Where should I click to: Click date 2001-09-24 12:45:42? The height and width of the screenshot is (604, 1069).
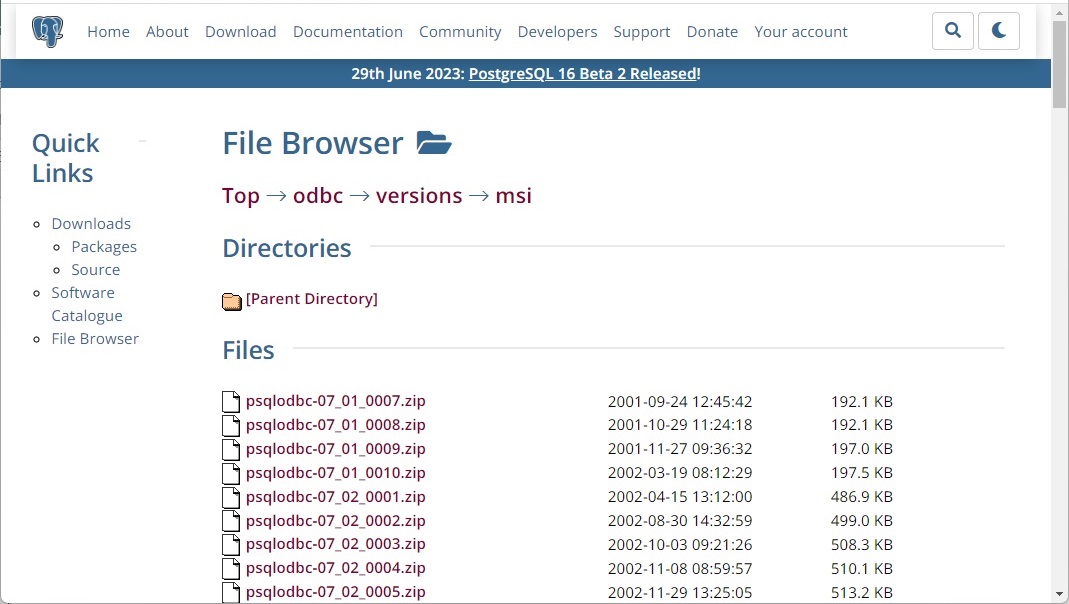tap(680, 402)
